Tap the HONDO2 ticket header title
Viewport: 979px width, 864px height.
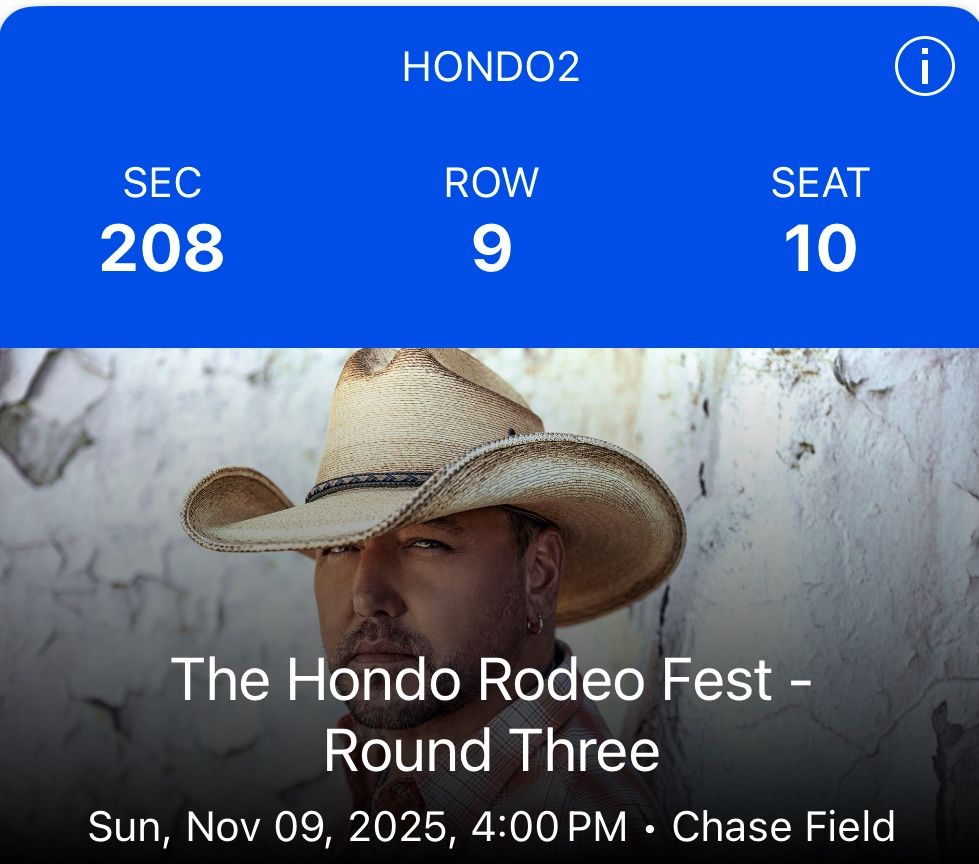[x=490, y=67]
